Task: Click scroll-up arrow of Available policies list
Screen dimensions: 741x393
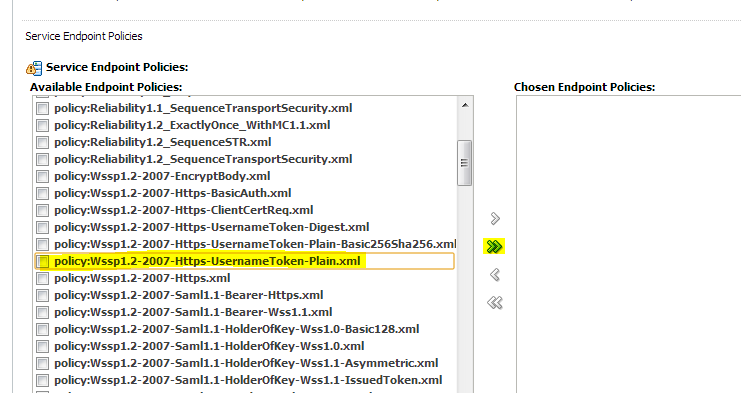Action: pos(465,105)
